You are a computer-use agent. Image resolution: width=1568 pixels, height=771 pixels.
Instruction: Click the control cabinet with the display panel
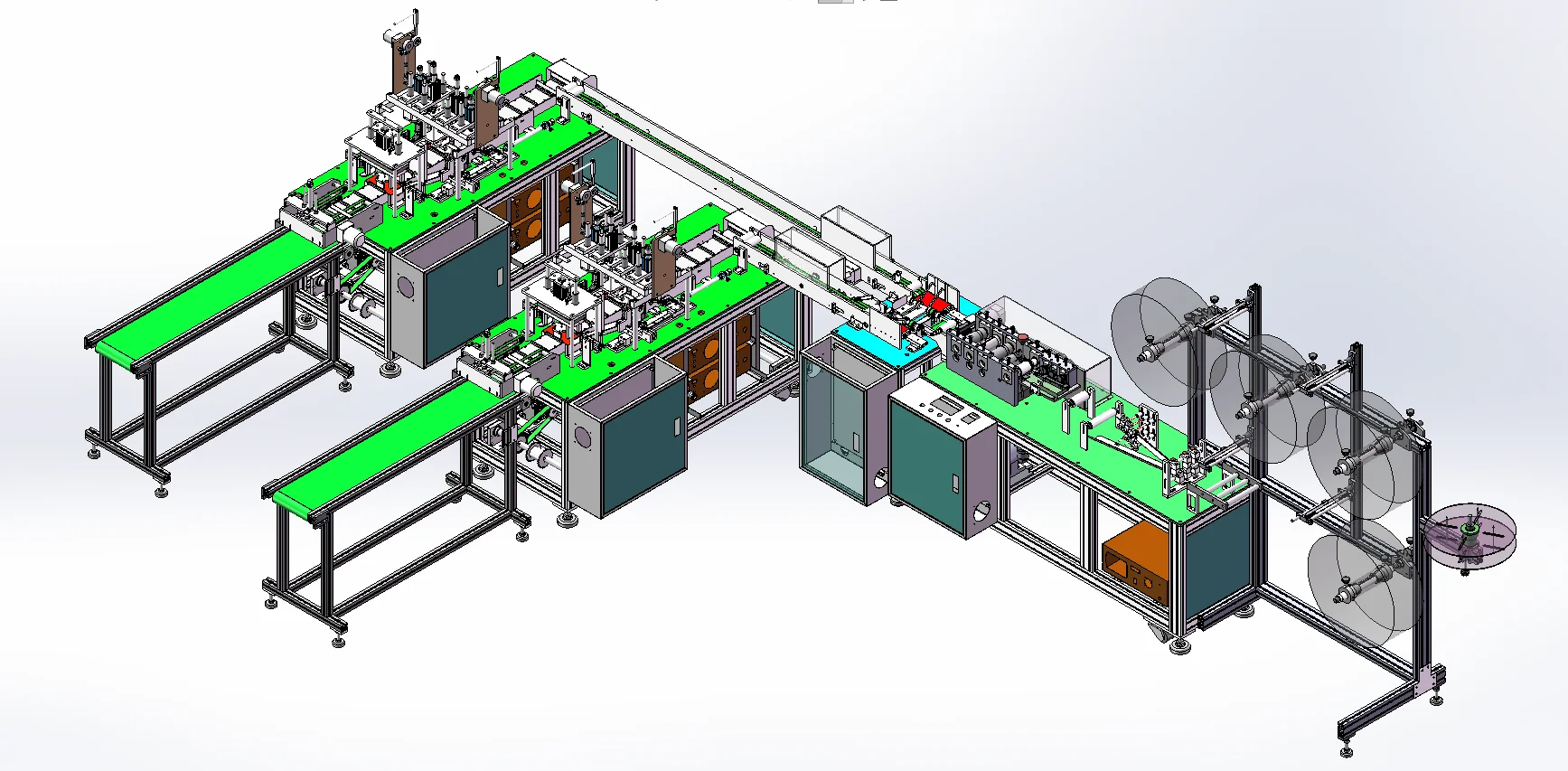[944, 456]
